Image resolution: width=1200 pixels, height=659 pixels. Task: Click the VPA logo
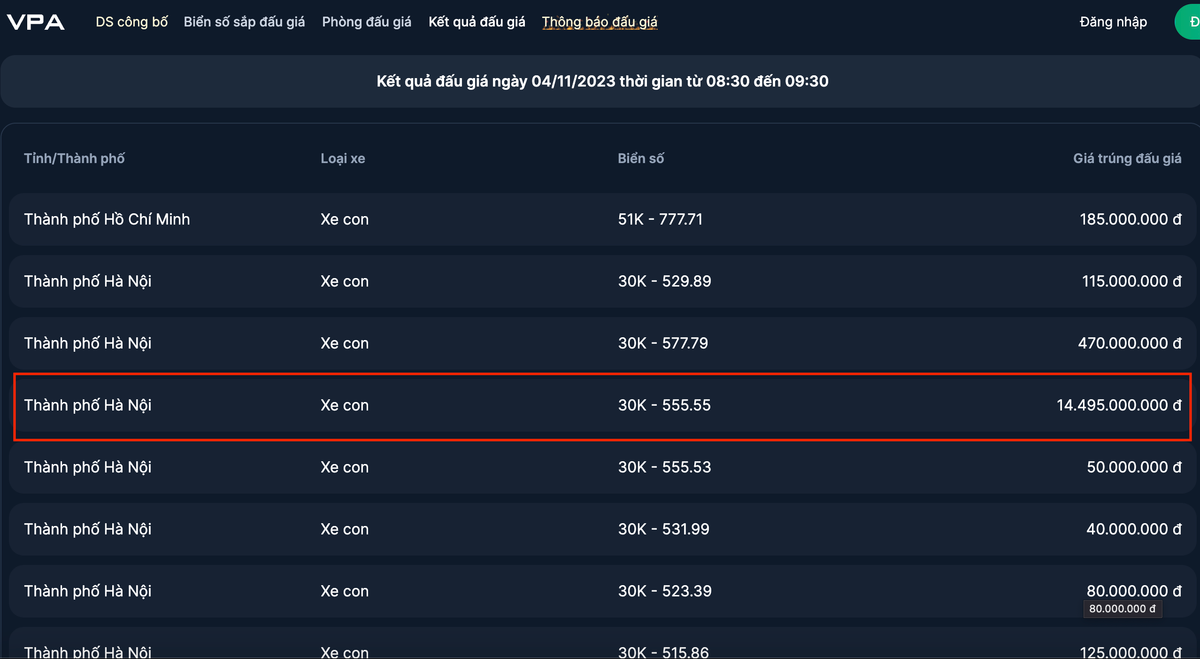[36, 22]
